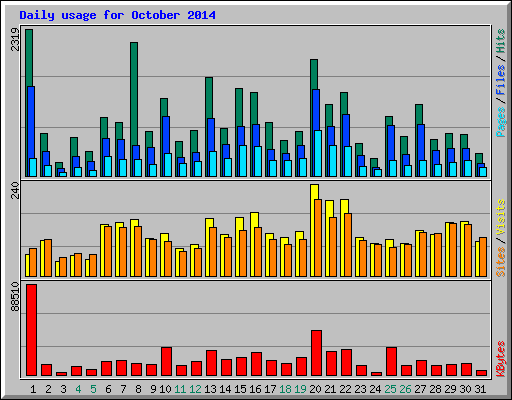Click the day "8" label on the x-axis
512x400 pixels.
138,389
